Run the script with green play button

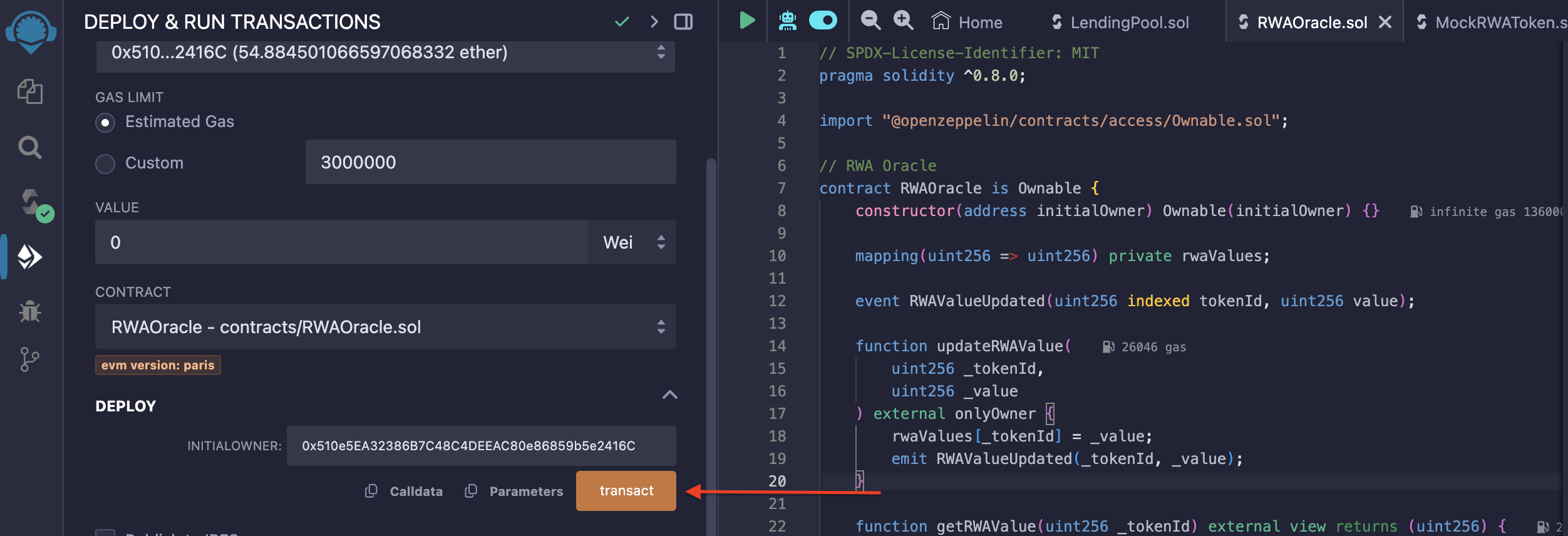point(746,21)
